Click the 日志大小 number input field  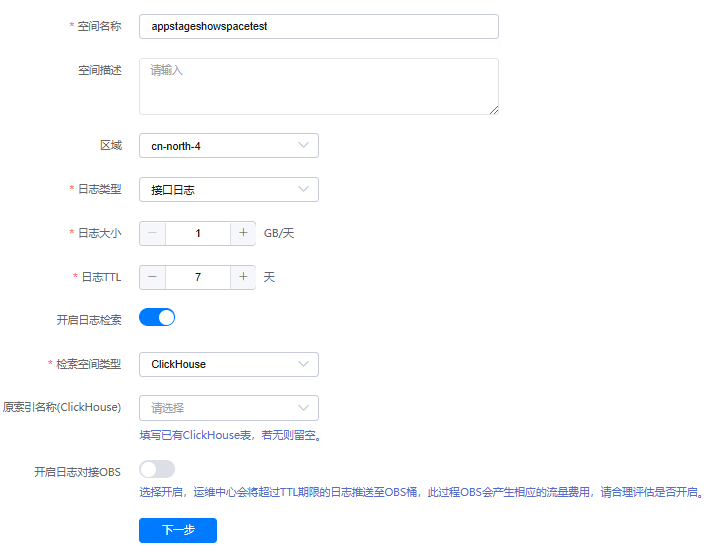tap(198, 233)
